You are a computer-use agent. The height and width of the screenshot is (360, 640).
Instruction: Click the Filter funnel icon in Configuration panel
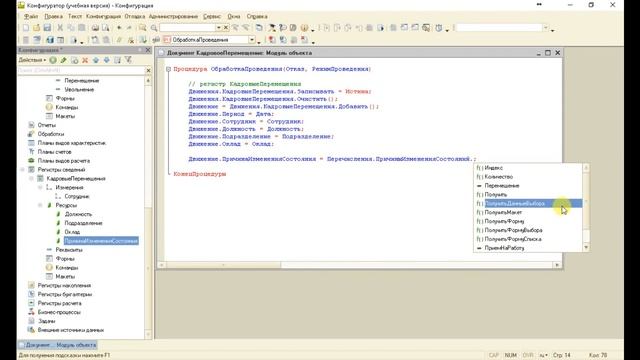128,60
